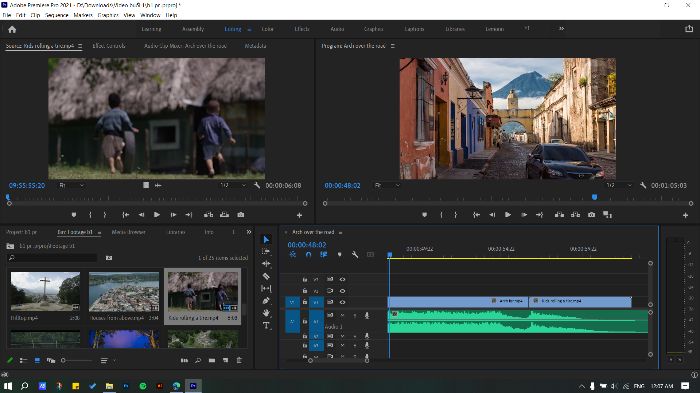Open the Sequence menu
The width and height of the screenshot is (700, 393).
click(57, 15)
